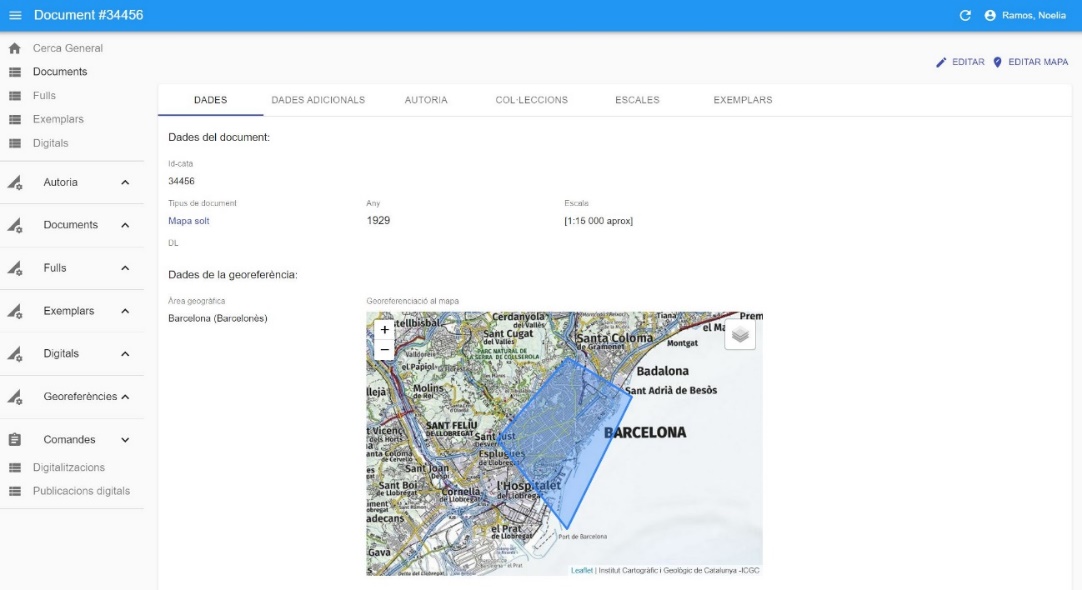Viewport: 1082px width, 590px height.
Task: Click the Id-cata value 34456
Action: click(x=181, y=181)
